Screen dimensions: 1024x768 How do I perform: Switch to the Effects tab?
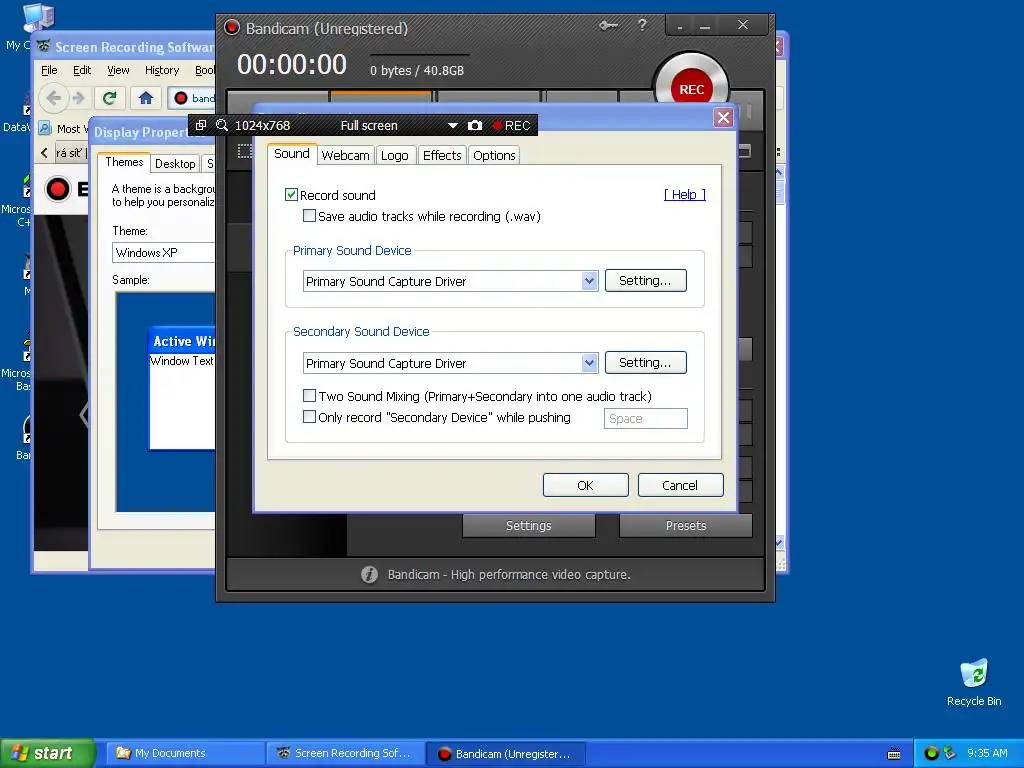442,155
